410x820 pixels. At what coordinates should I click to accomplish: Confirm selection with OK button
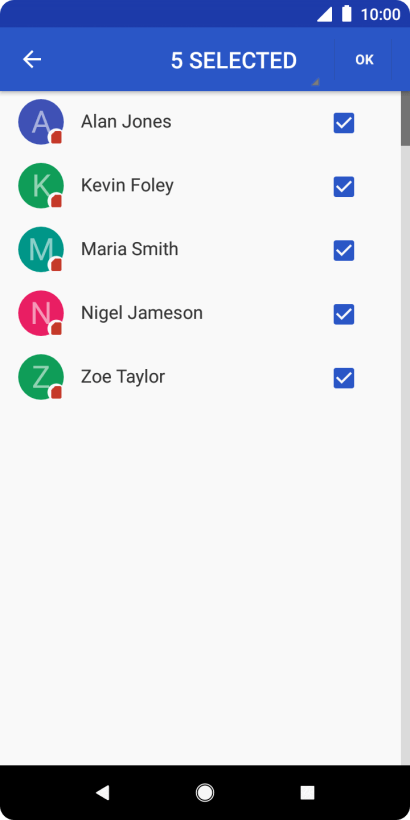click(364, 60)
